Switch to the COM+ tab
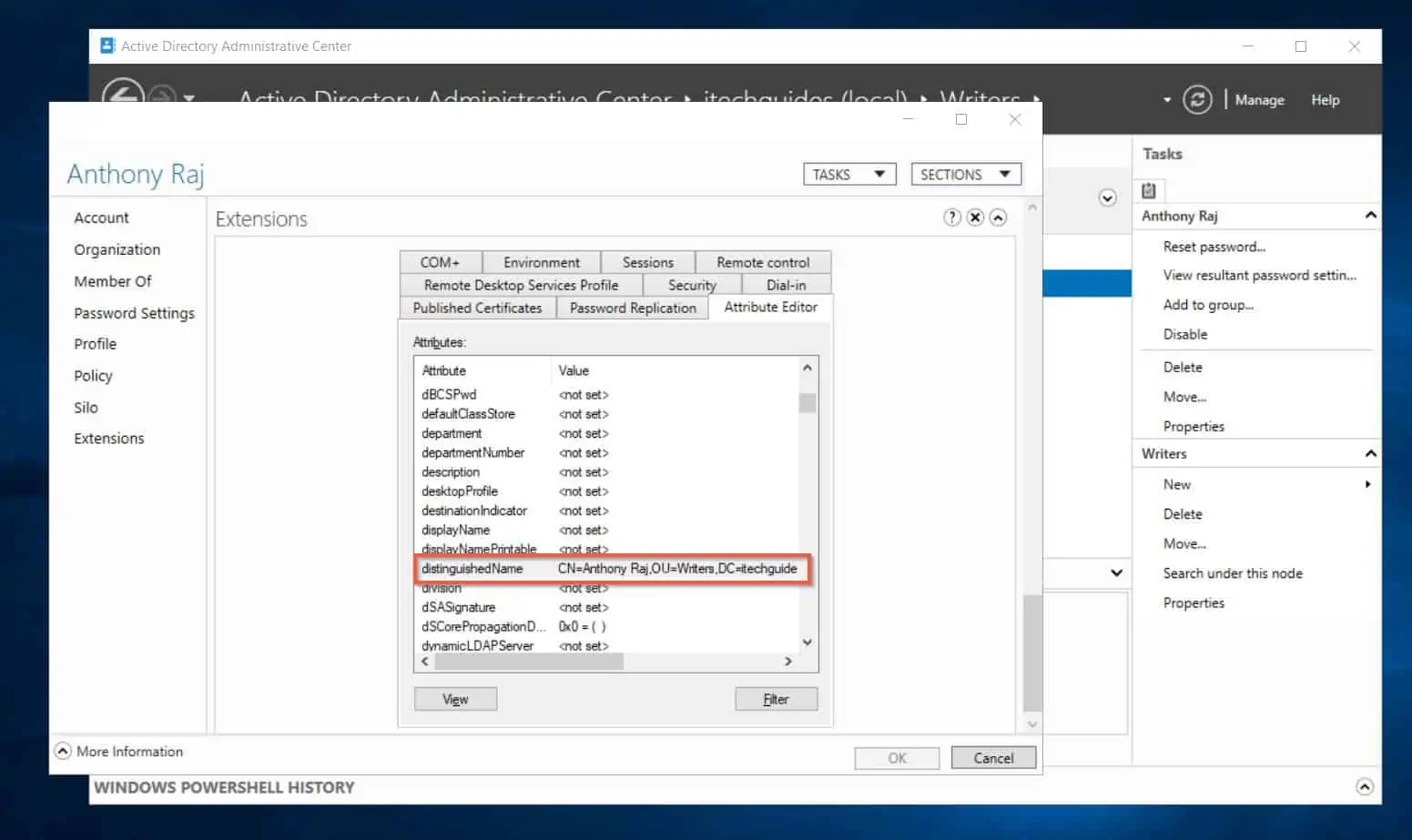1412x840 pixels. pos(441,262)
